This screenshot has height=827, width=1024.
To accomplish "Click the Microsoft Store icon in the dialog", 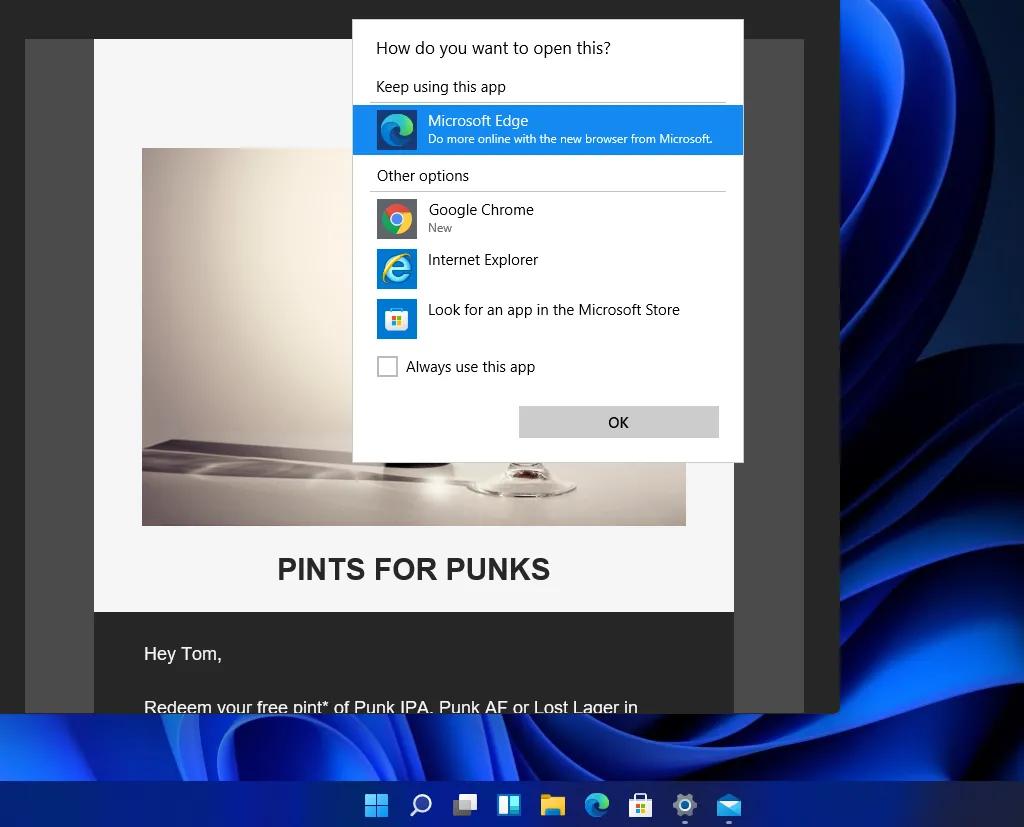I will pos(397,319).
